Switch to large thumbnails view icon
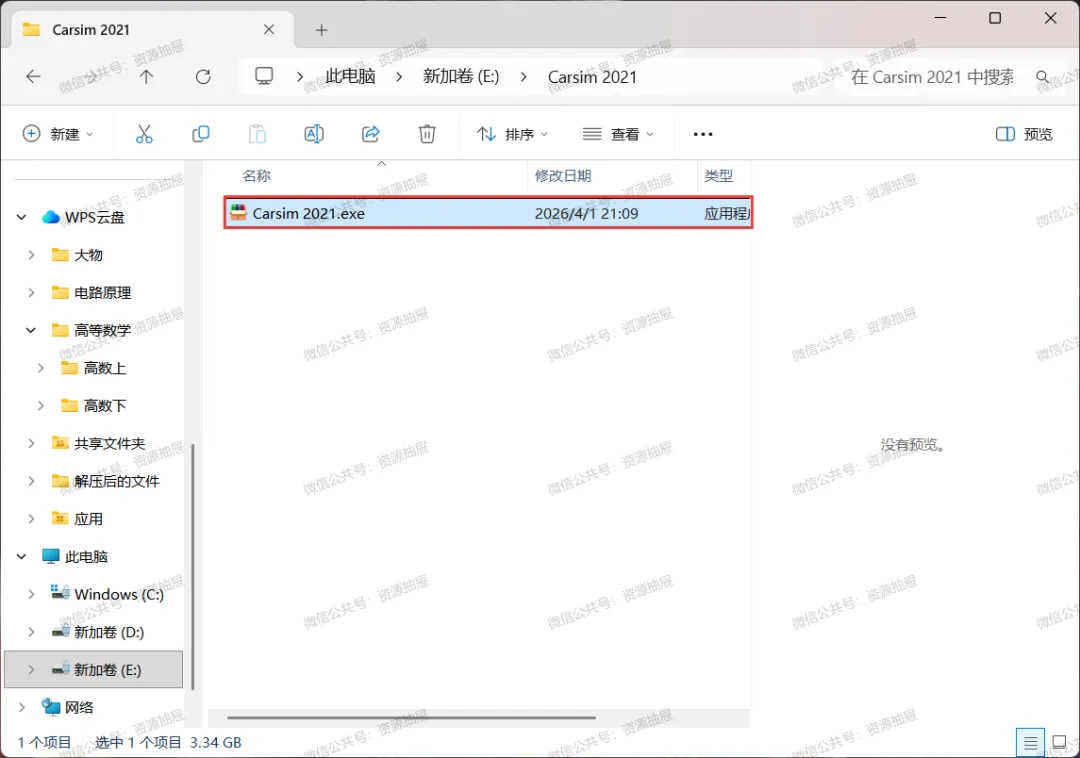The image size is (1080, 758). (1059, 743)
